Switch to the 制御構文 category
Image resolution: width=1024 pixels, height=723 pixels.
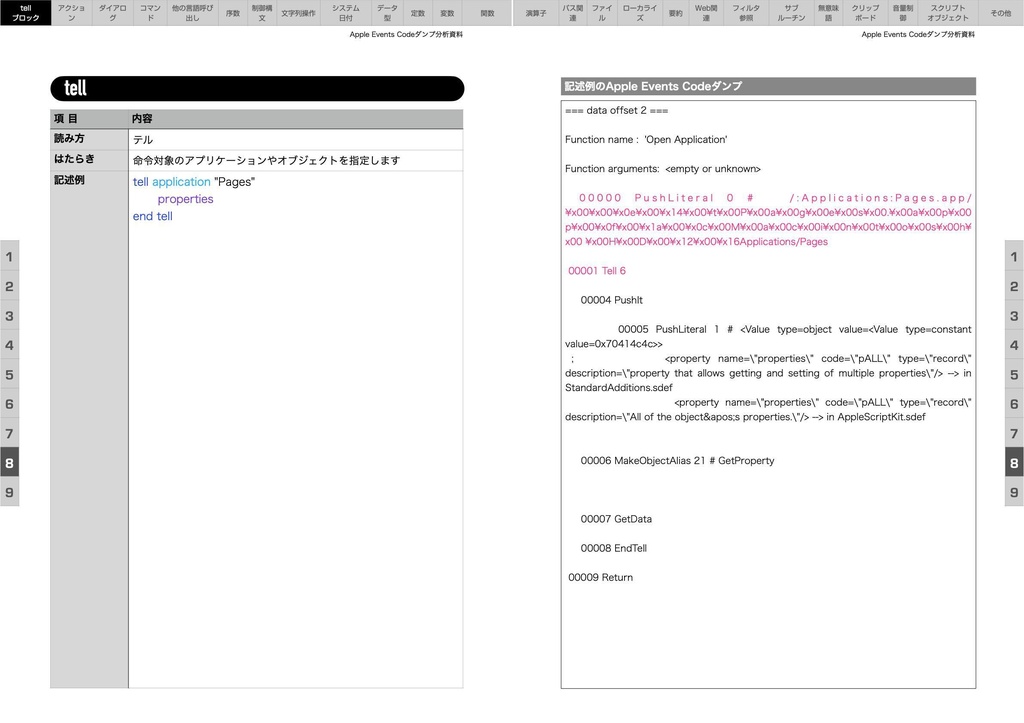260,11
